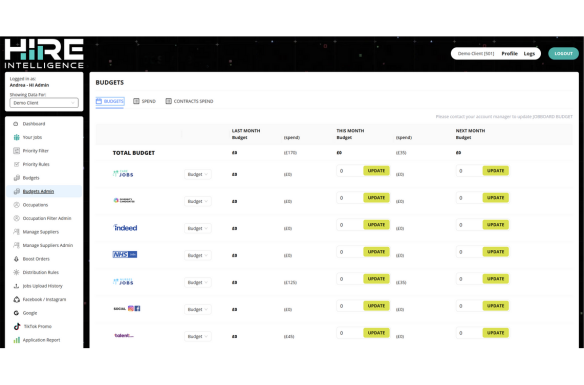Open the Boost Orders rocket icon

pos(16,259)
